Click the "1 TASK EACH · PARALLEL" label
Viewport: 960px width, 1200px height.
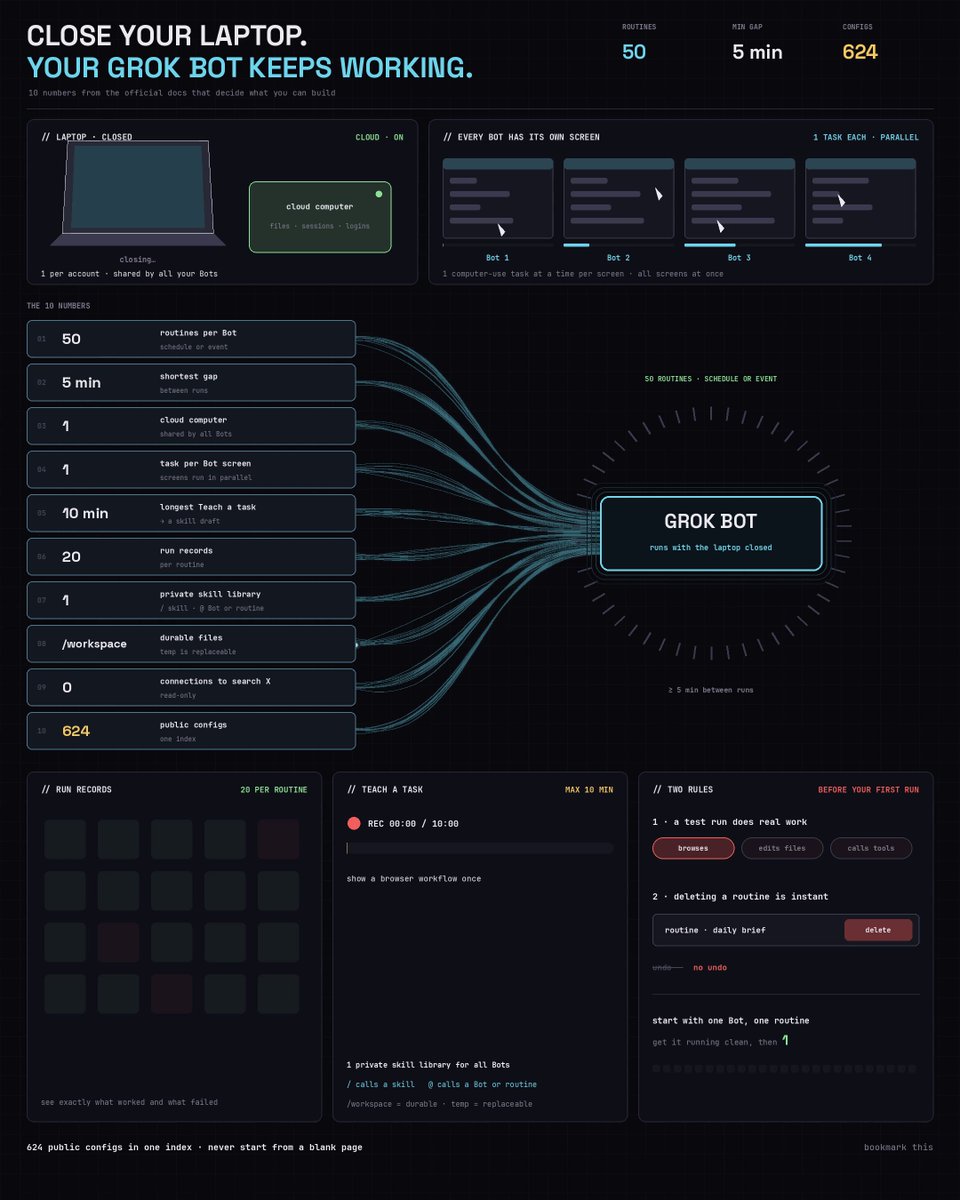pos(866,137)
